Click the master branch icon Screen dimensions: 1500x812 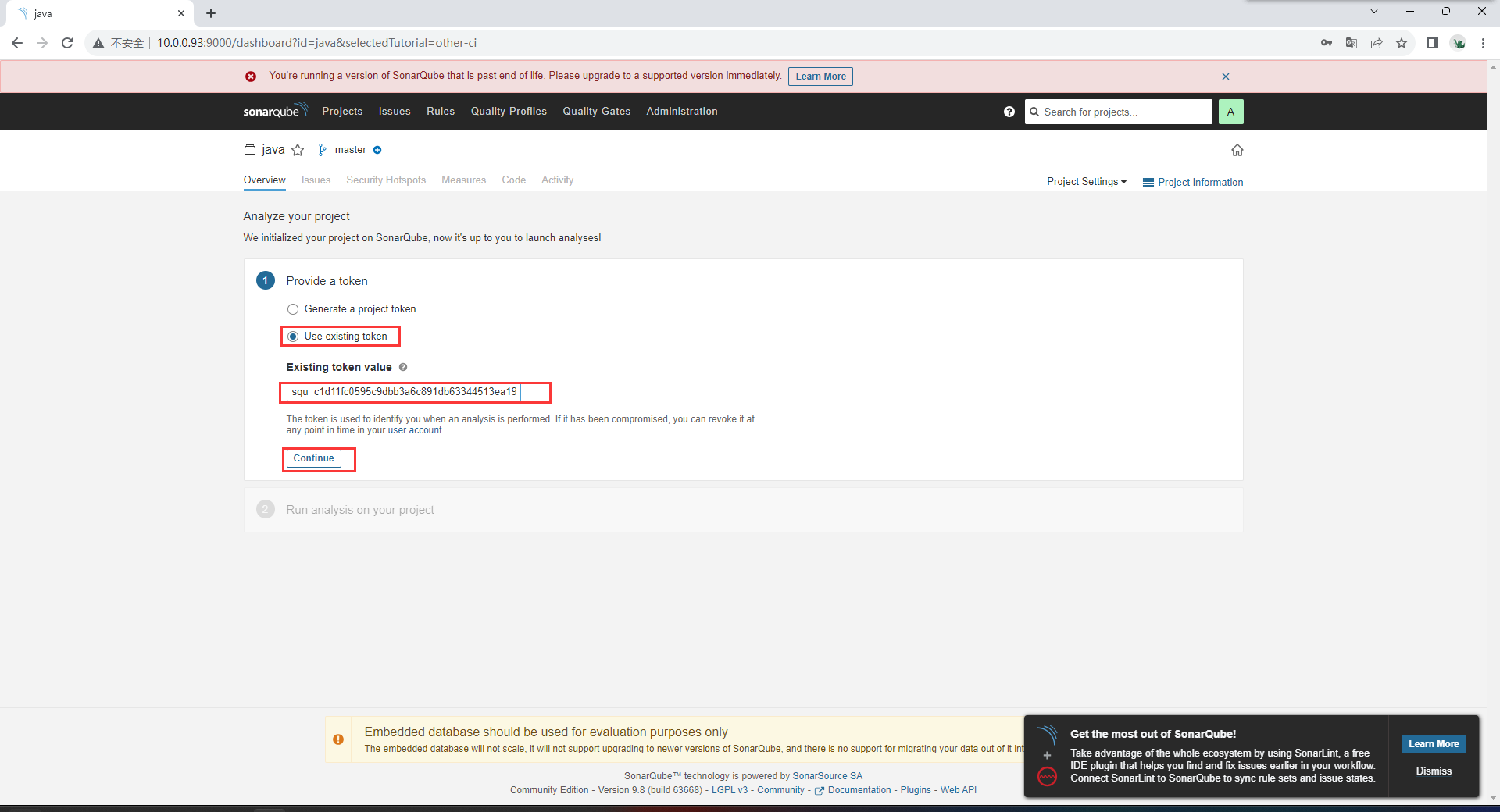point(322,150)
